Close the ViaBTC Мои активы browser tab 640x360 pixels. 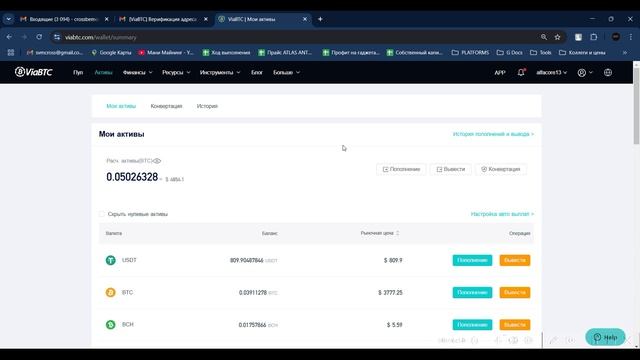[304, 19]
